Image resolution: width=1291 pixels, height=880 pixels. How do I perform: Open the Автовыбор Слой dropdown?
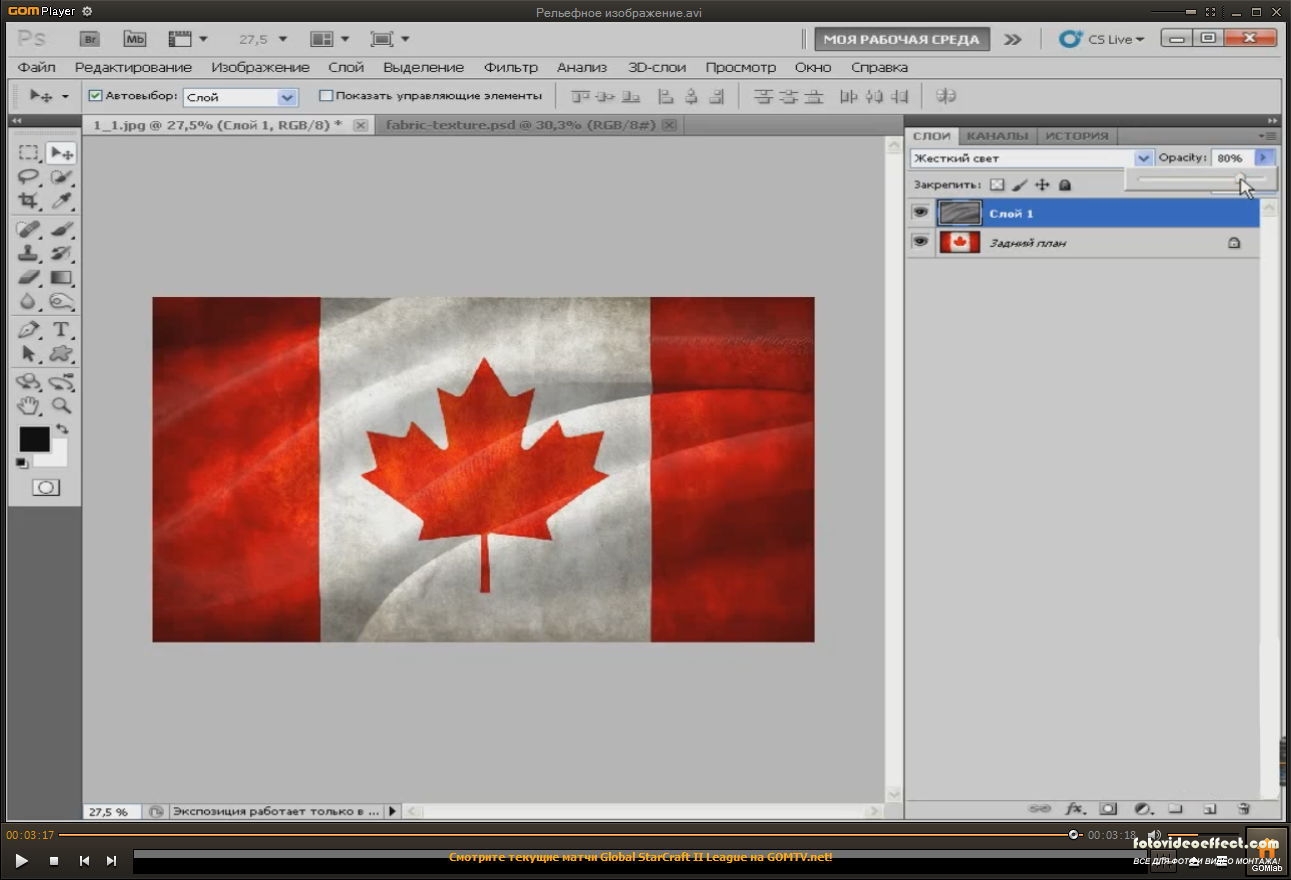click(287, 97)
